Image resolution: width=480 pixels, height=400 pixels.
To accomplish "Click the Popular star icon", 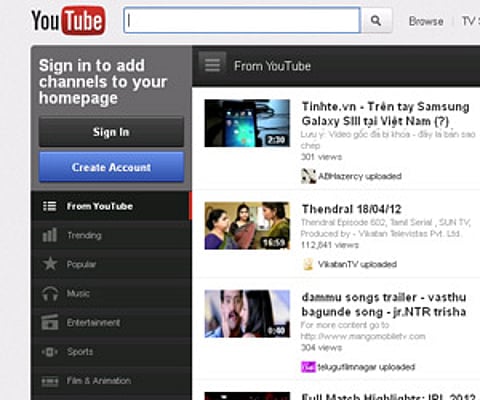I will click(50, 264).
